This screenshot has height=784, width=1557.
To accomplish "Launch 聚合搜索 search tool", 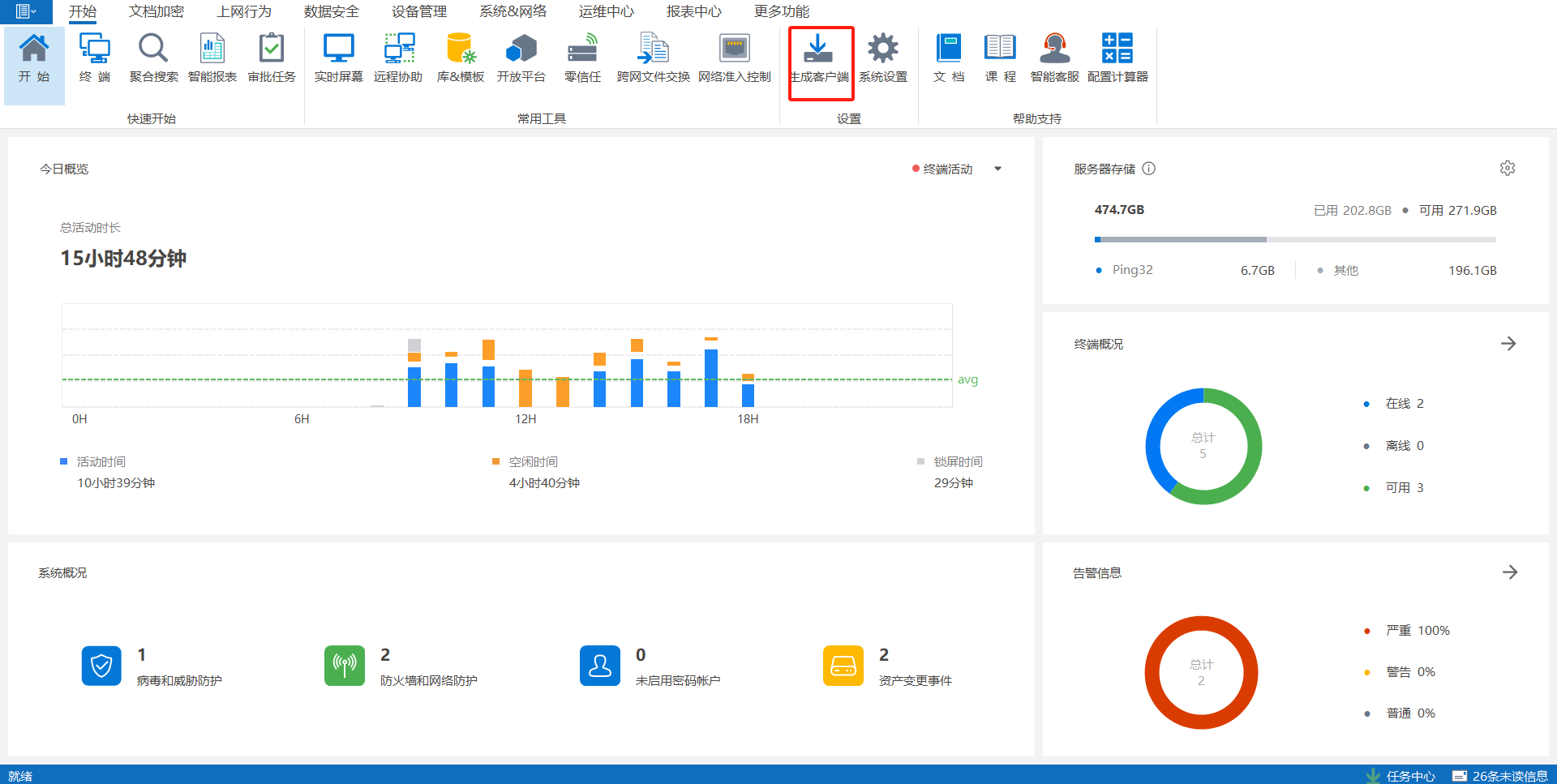I will [153, 58].
